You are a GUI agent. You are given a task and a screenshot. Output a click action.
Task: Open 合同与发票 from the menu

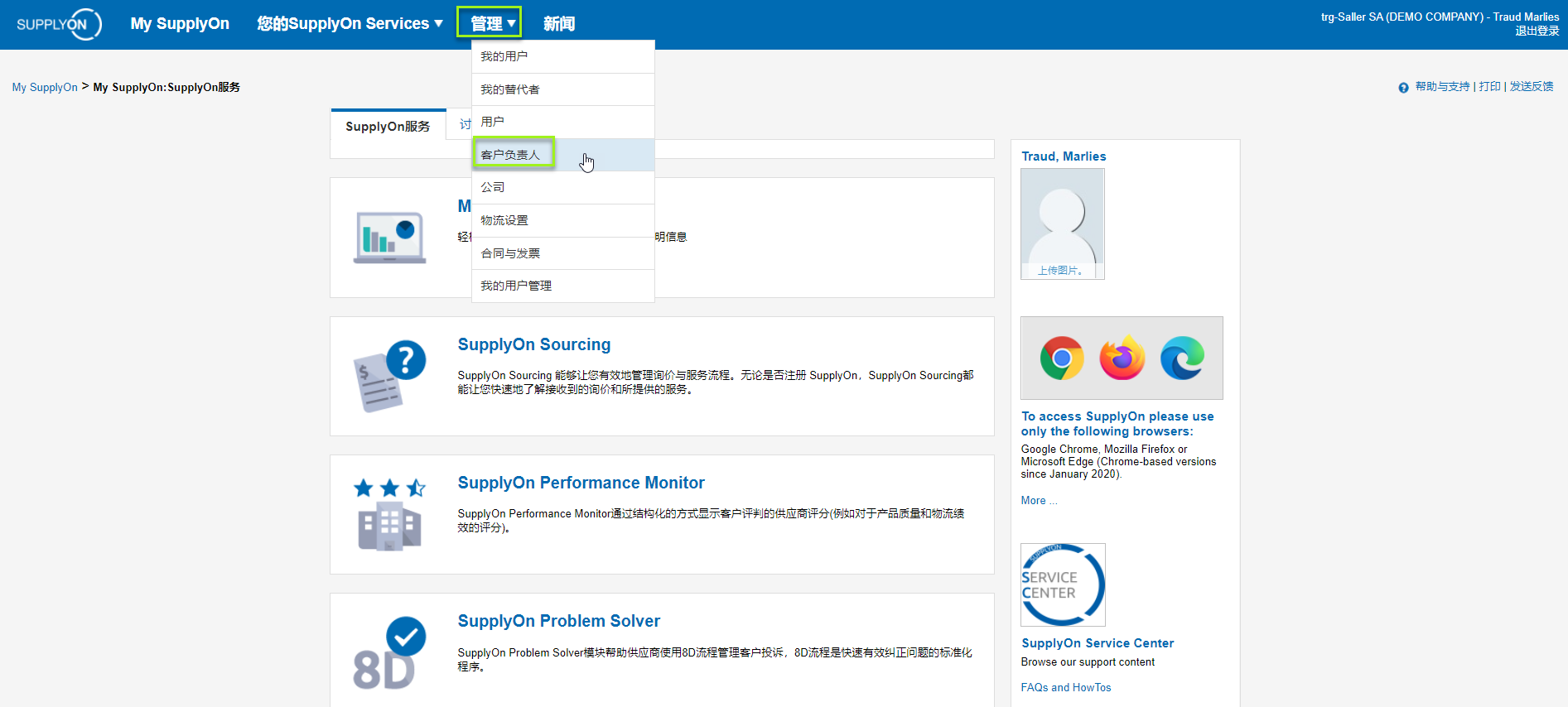tap(563, 253)
